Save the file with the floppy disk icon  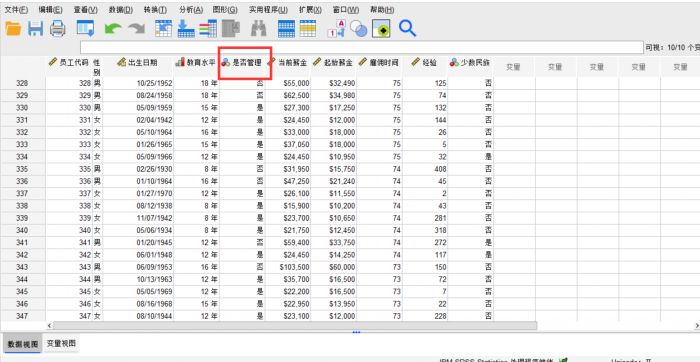36,29
